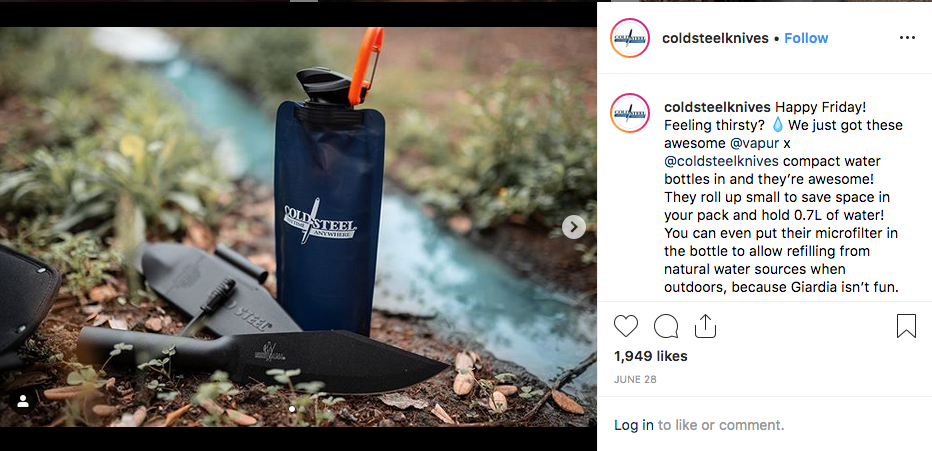The image size is (932, 451).
Task: Follow the coldsteelknives account
Action: (x=806, y=38)
